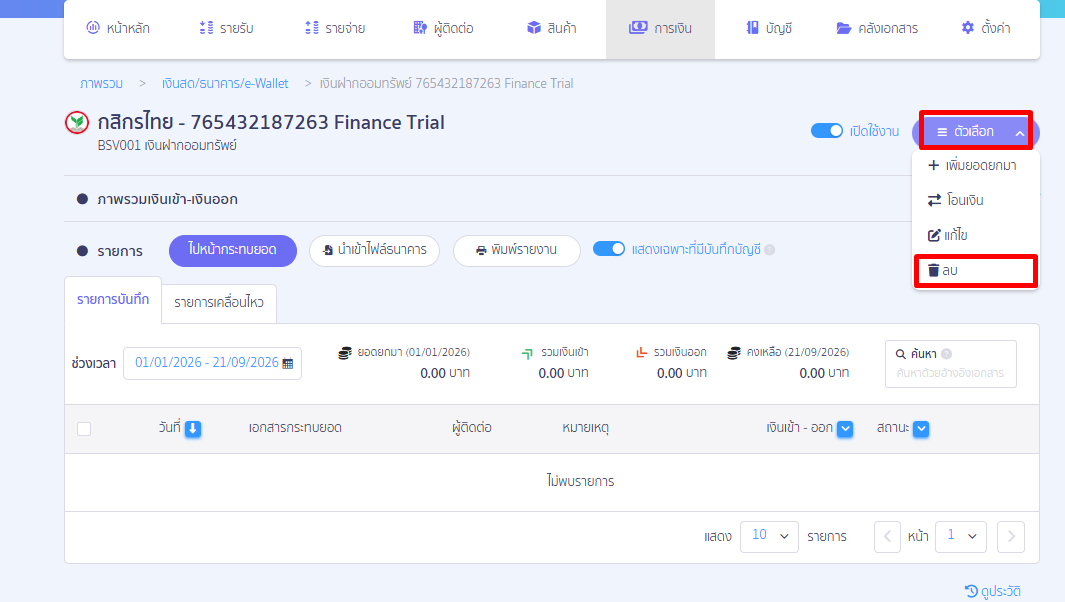Toggle แสดงเฉพาะที่มีบันทึกบัญชี switch
The width and height of the screenshot is (1065, 602).
609,249
